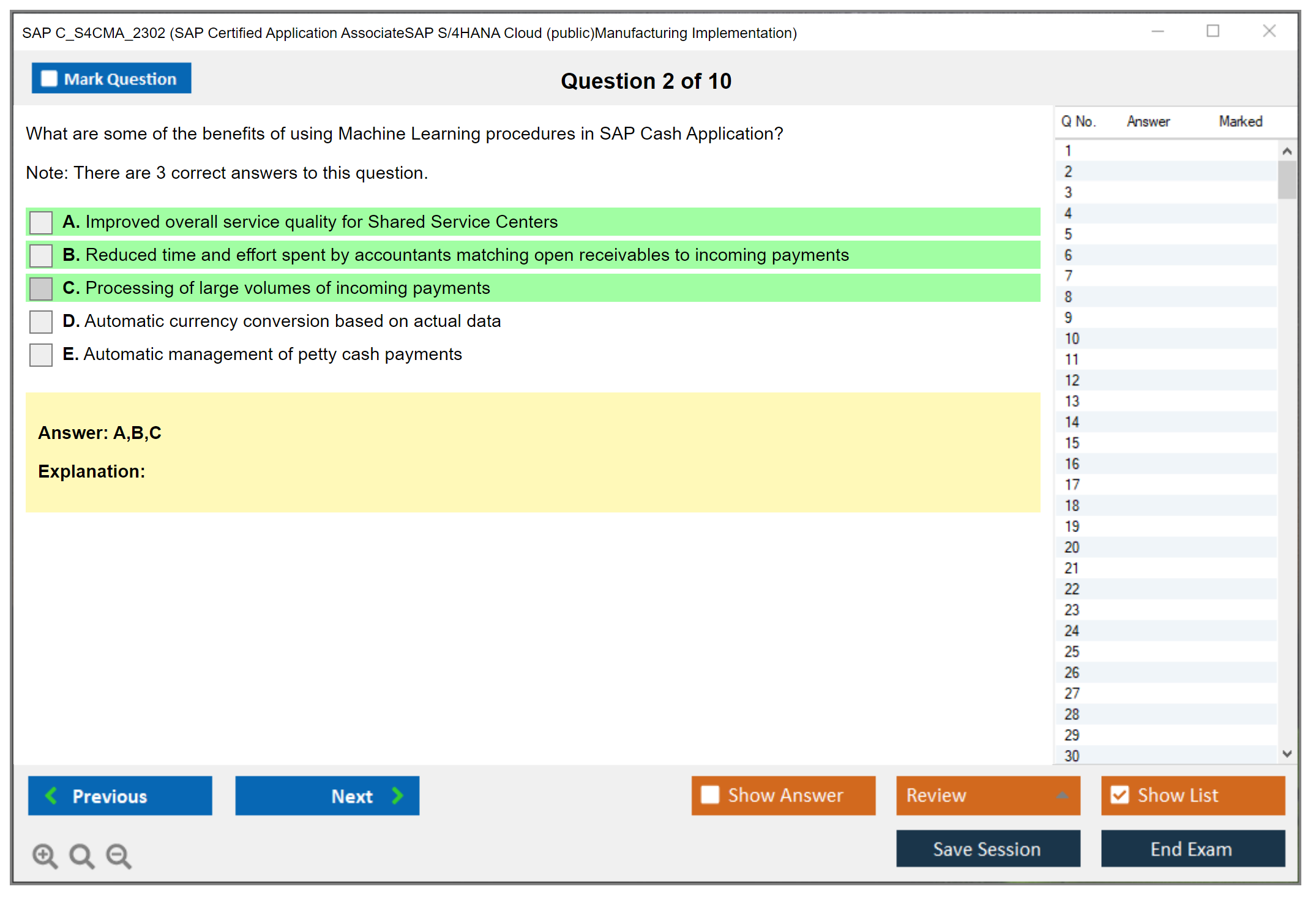
Task: Click the reset zoom magnifier icon
Action: [81, 855]
